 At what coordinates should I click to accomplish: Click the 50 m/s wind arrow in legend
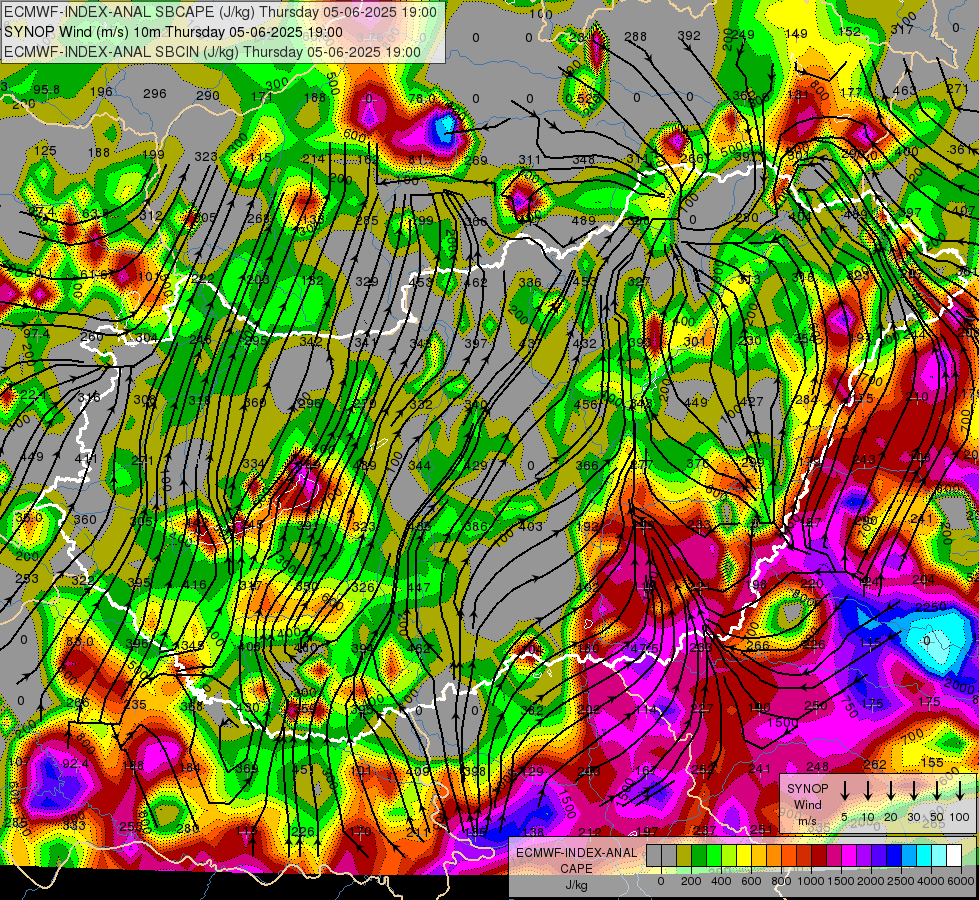[x=937, y=791]
